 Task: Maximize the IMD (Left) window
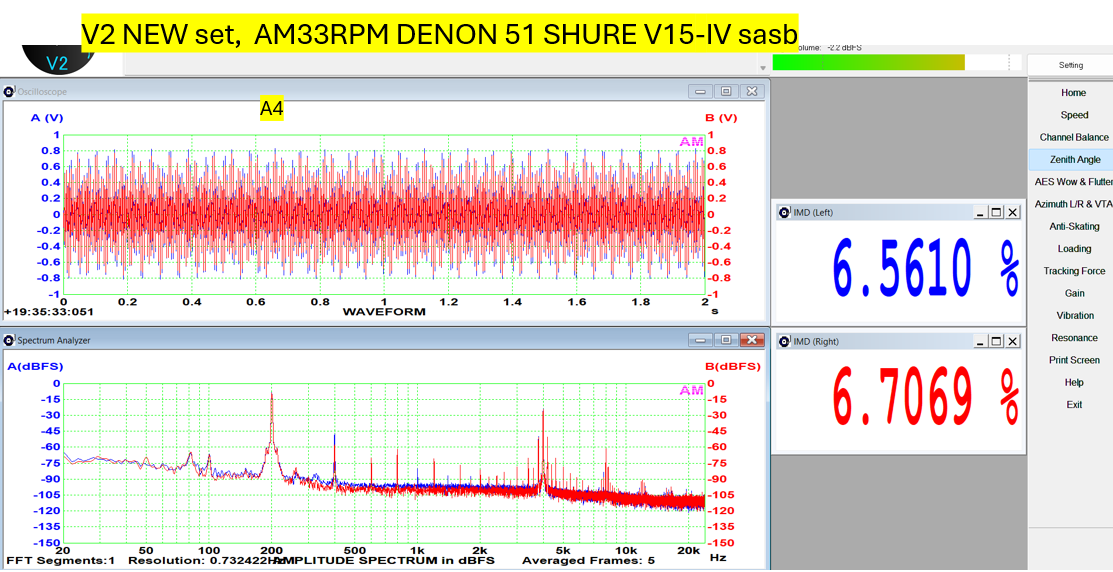tap(997, 212)
